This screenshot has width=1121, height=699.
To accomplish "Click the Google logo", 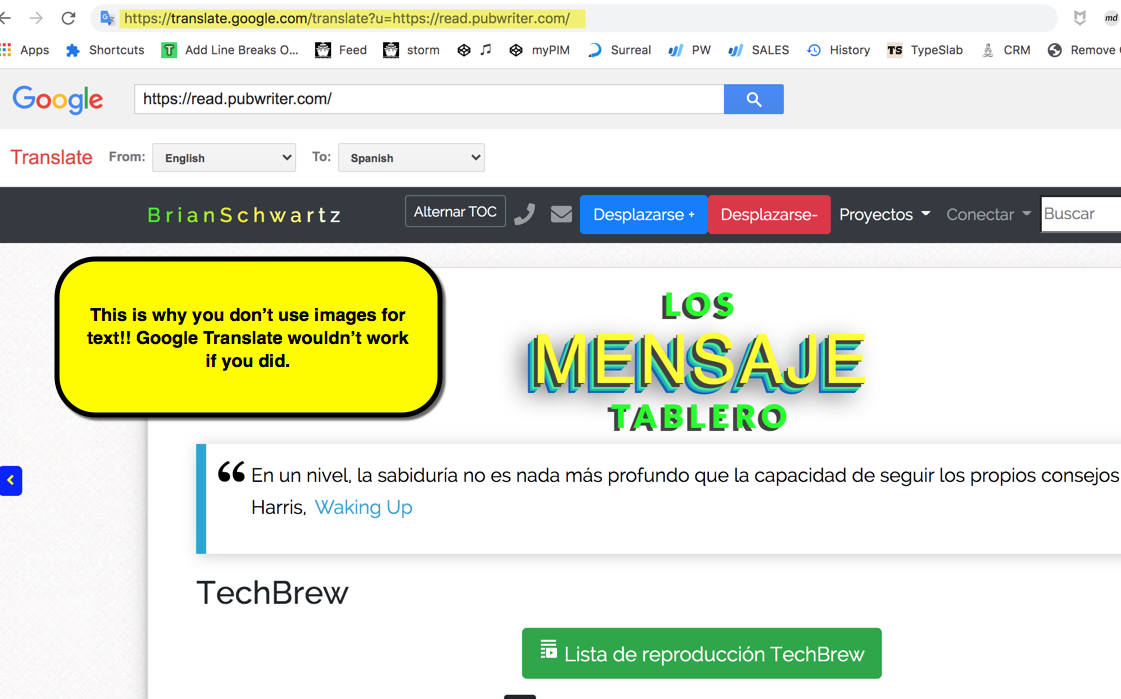I will (x=58, y=99).
